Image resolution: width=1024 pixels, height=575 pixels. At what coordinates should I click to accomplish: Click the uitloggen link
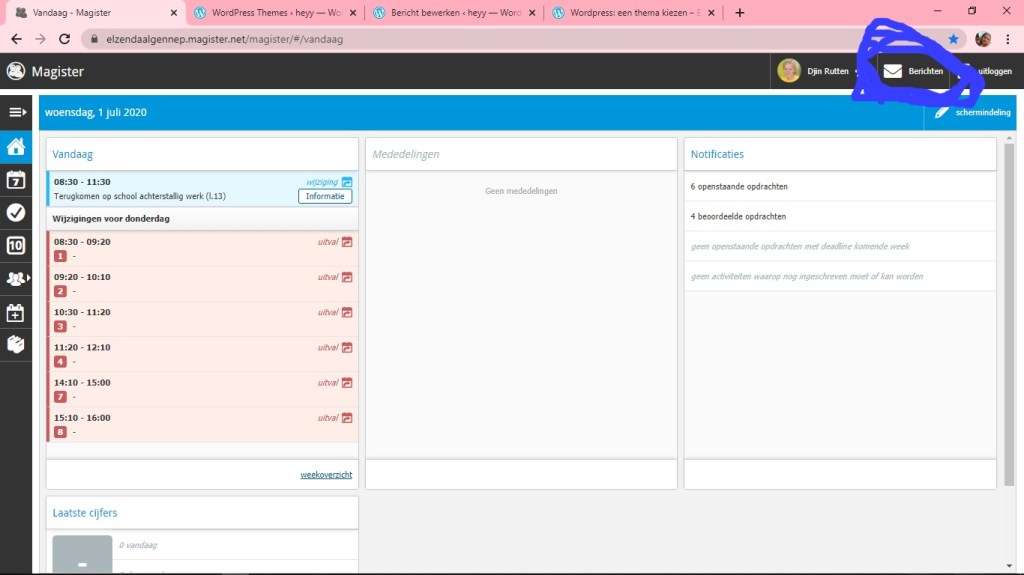[x=991, y=71]
